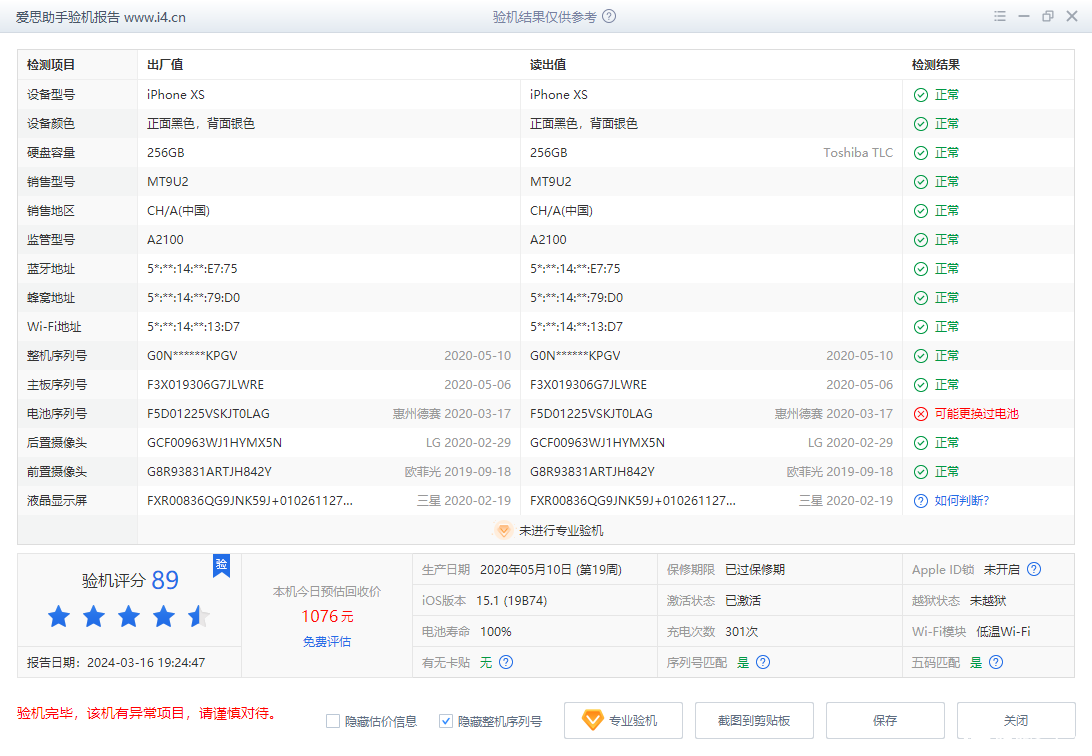
Task: Select the 读出值 MT9U2 sales model cell
Action: coord(551,182)
